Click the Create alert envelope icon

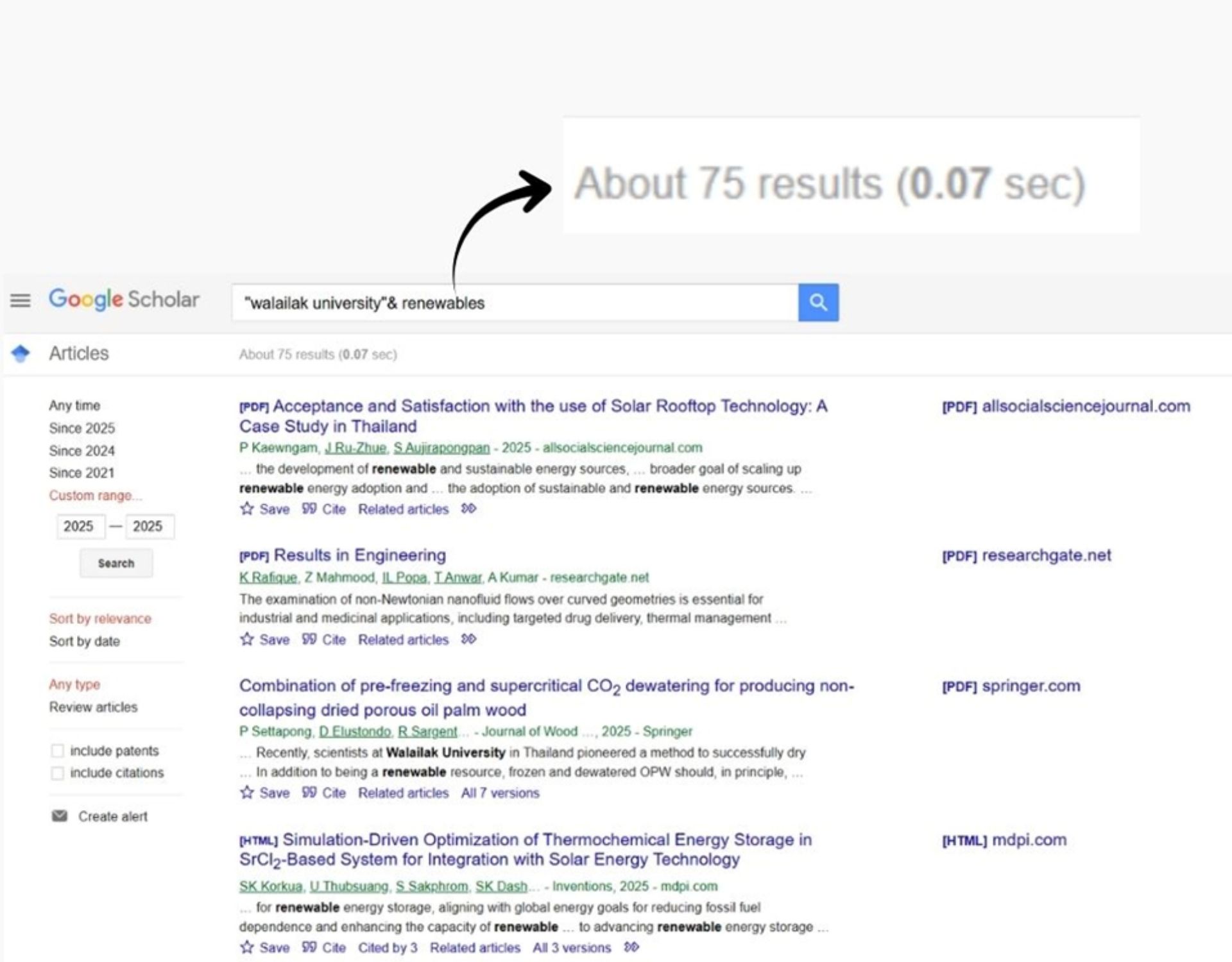tap(60, 816)
